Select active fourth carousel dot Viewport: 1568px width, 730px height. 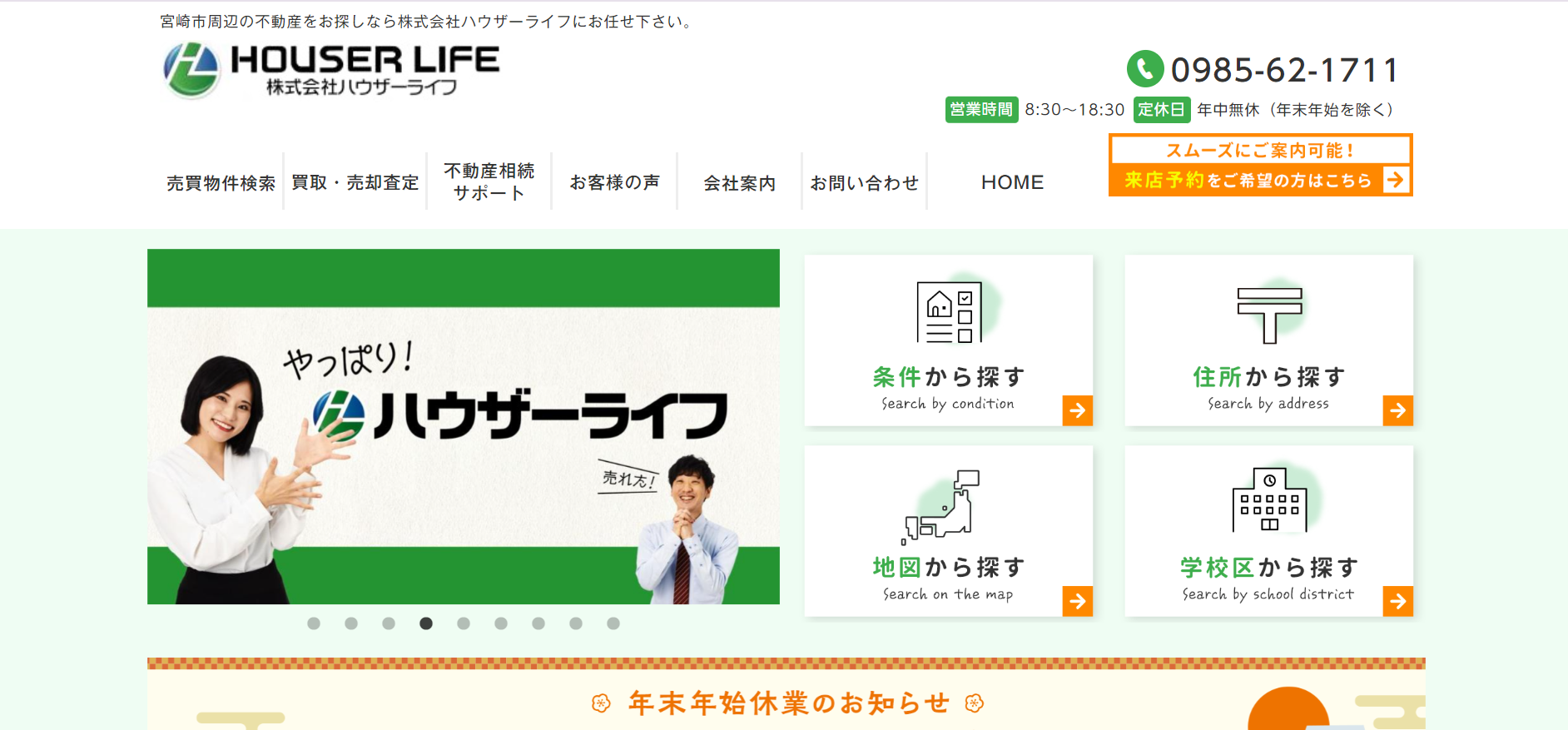426,623
